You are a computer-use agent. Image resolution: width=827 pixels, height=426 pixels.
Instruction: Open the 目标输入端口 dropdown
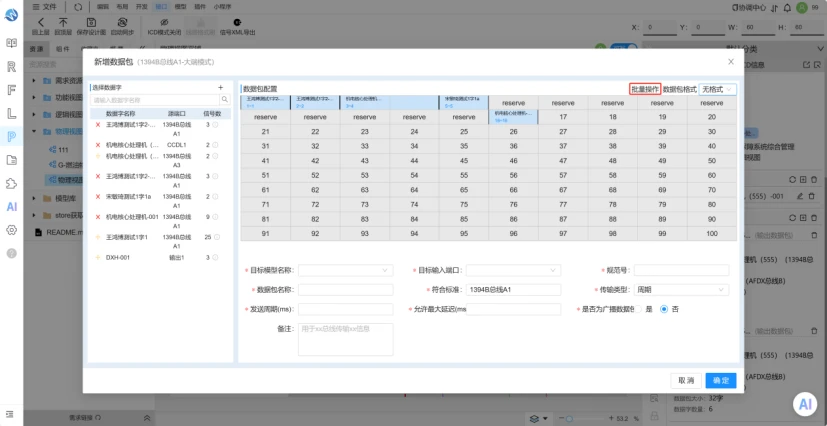click(x=513, y=270)
